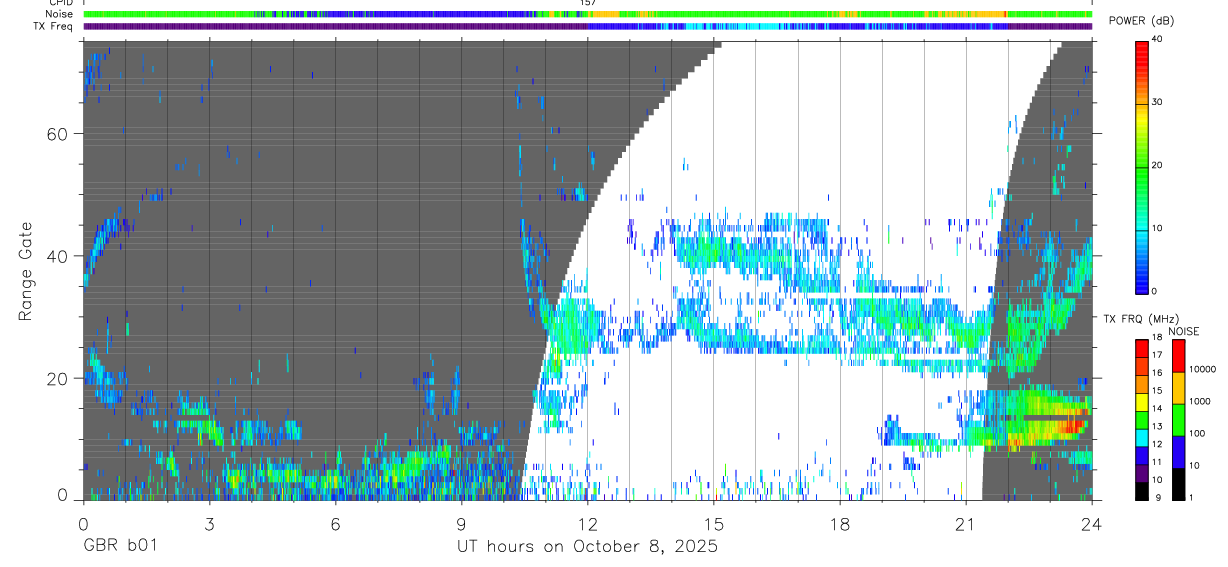
Task: Click the red 18 MHz TX FRQ swatch
Action: [x=1142, y=348]
